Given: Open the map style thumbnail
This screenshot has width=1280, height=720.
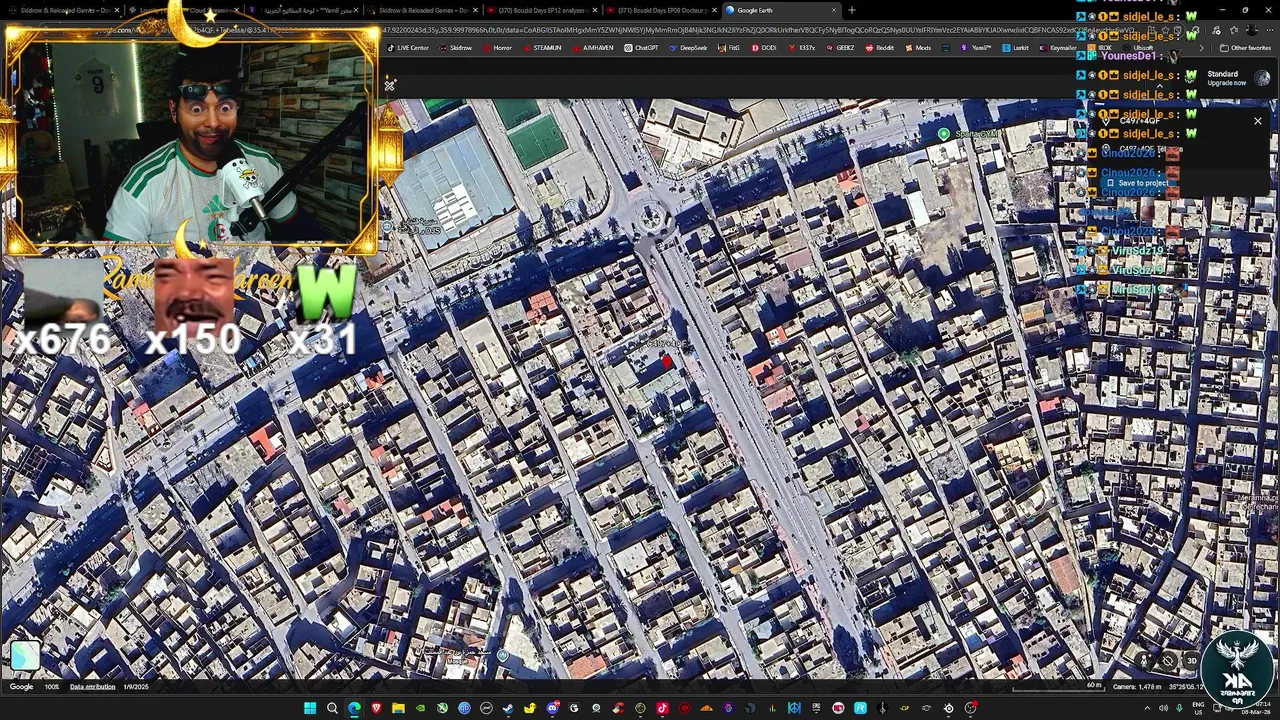Looking at the screenshot, I should click(25, 655).
